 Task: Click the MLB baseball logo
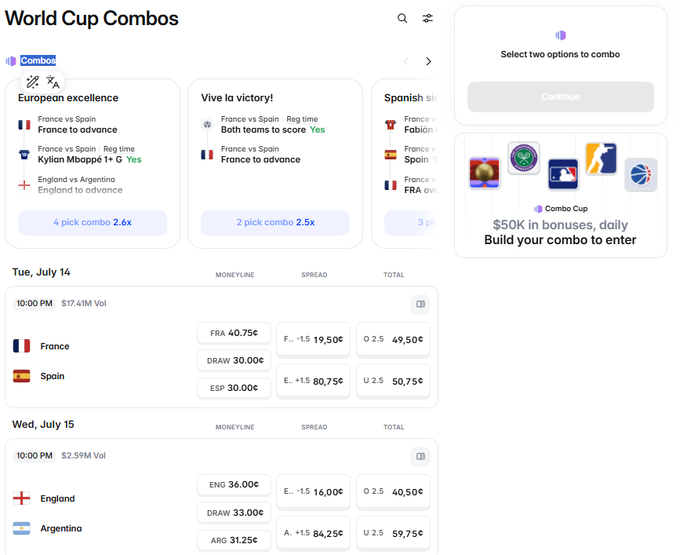pos(563,174)
